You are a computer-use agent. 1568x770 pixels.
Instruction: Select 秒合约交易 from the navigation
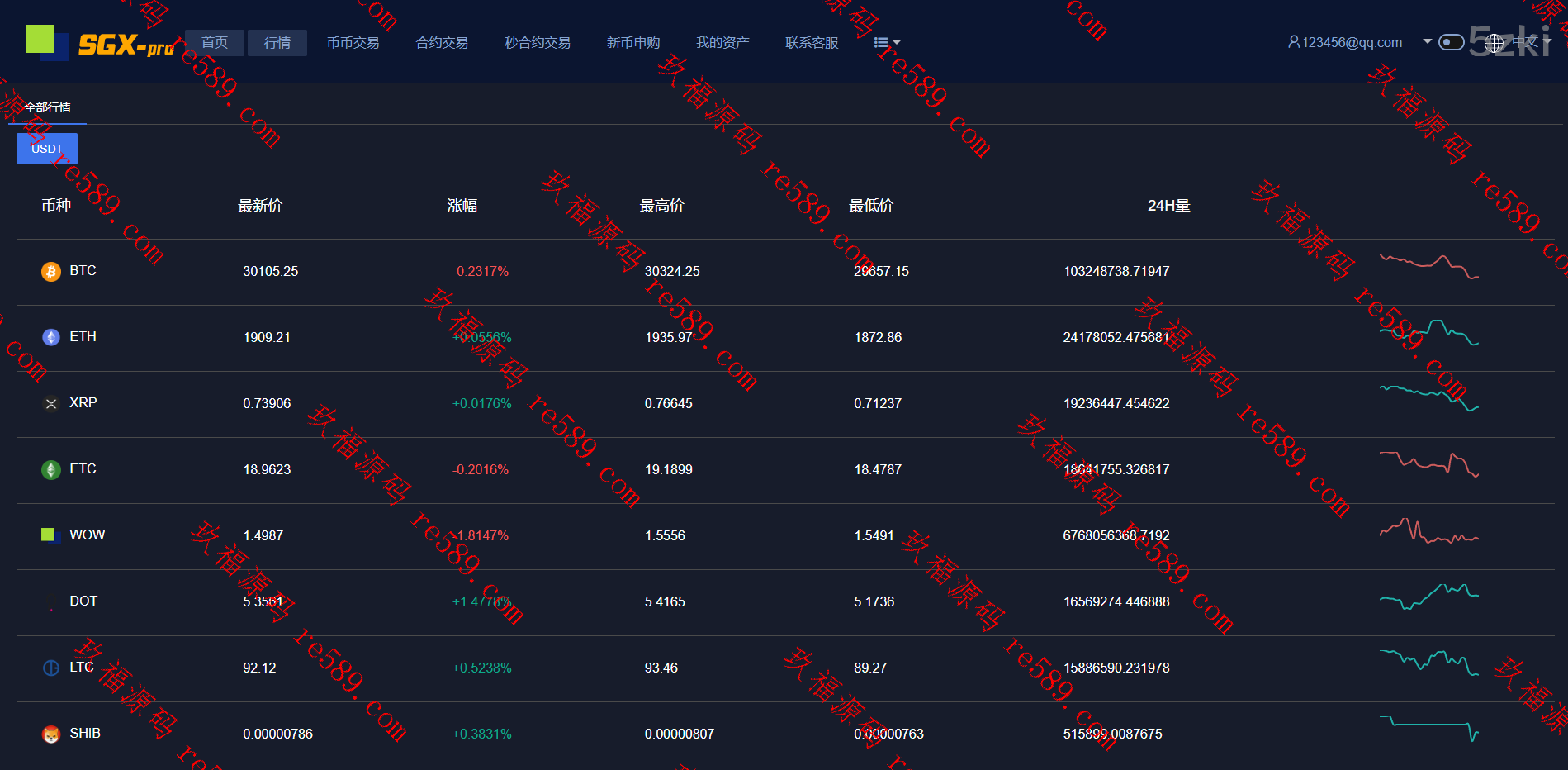click(x=538, y=43)
